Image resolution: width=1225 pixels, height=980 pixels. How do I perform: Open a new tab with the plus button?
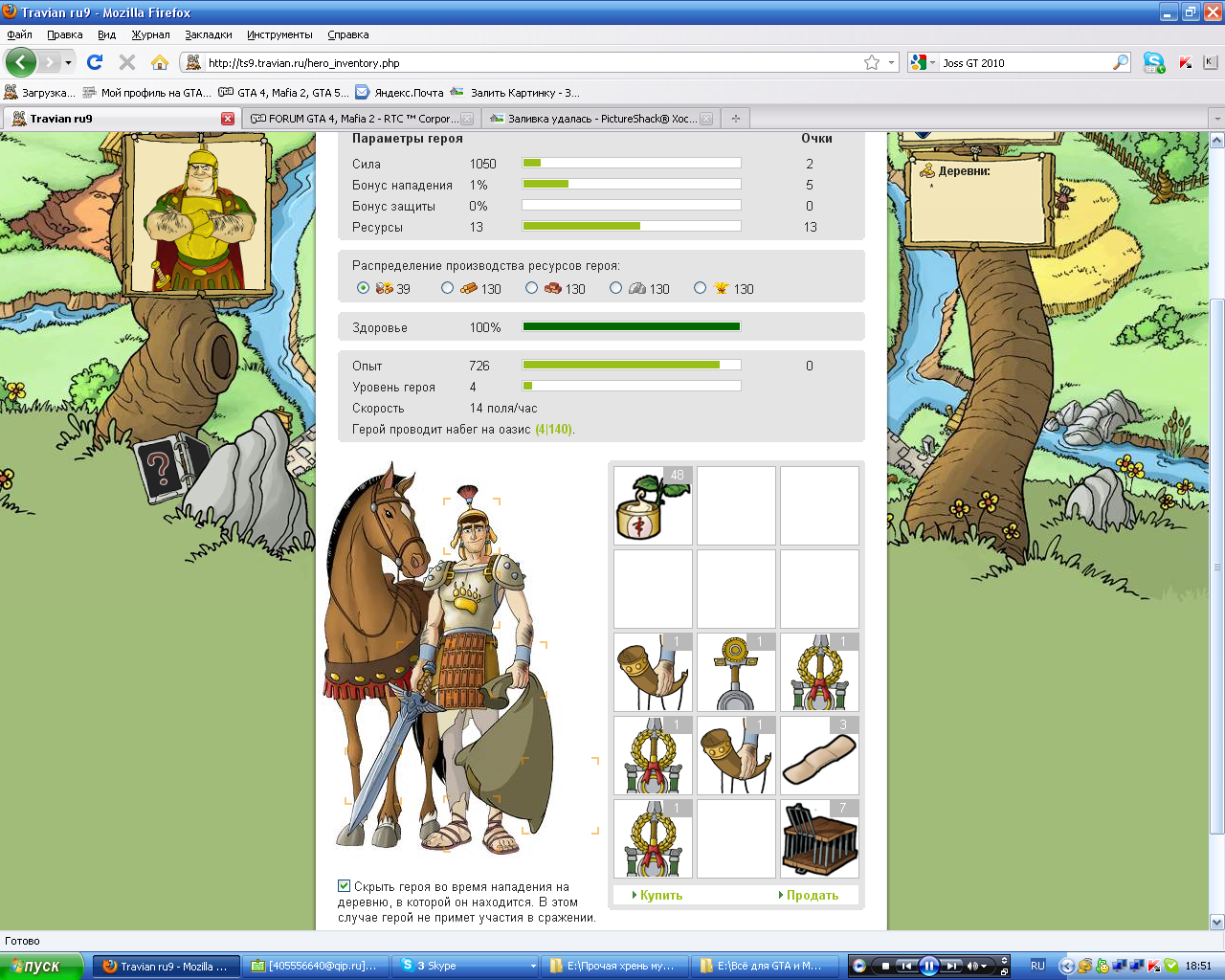pos(735,118)
